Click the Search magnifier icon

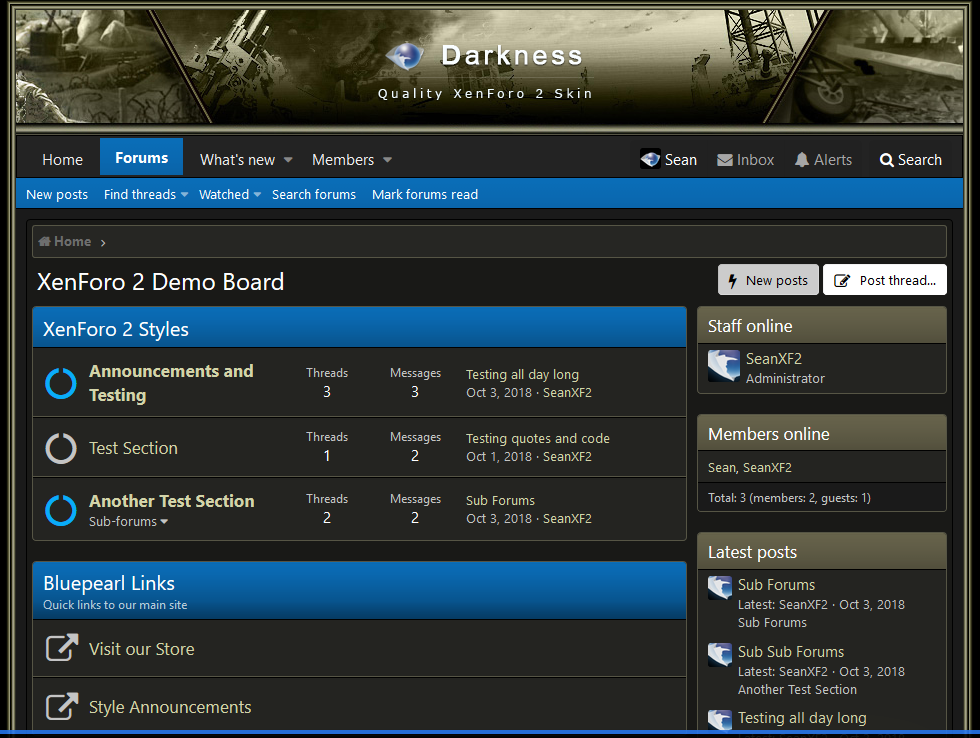coord(886,160)
